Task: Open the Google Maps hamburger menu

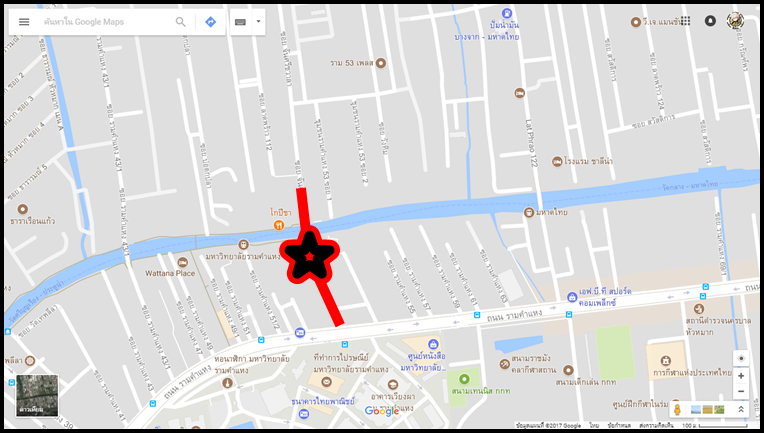Action: (x=24, y=22)
